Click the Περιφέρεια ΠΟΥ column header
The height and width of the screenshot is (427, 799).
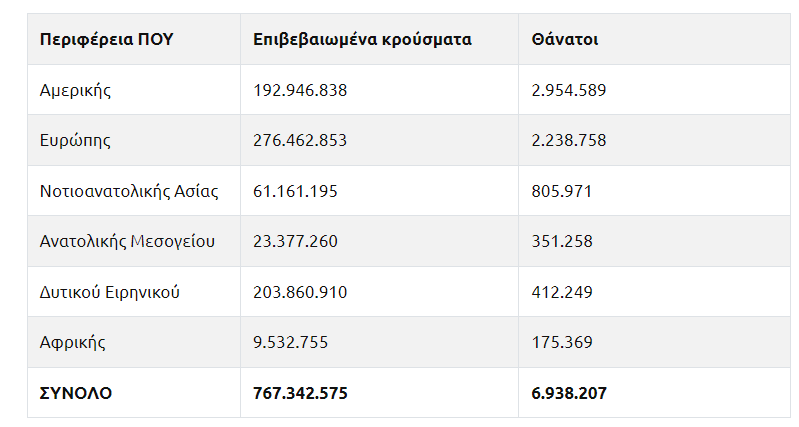106,39
